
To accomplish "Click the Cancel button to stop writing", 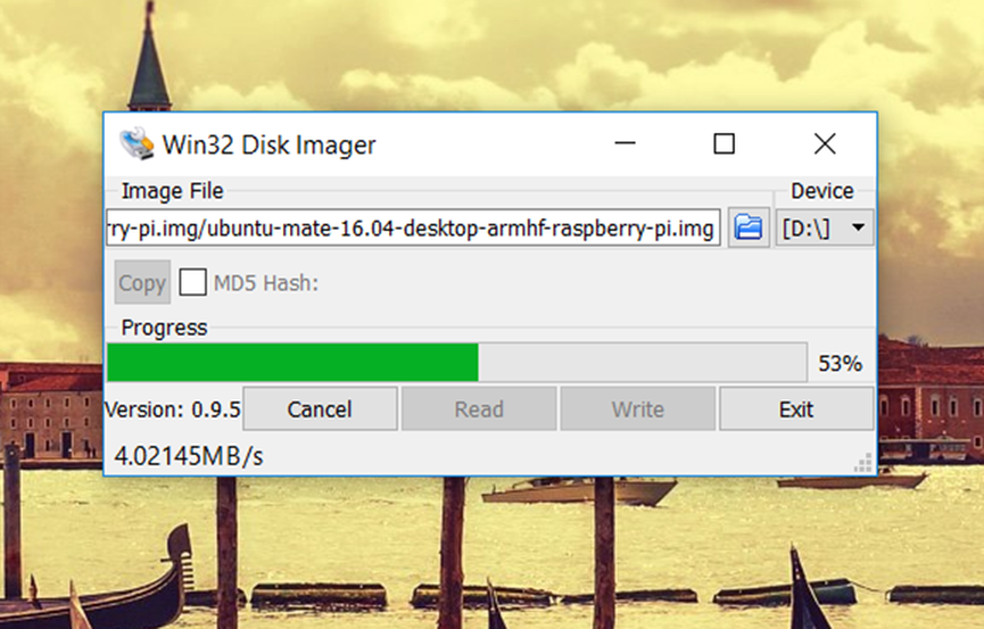I will click(320, 409).
